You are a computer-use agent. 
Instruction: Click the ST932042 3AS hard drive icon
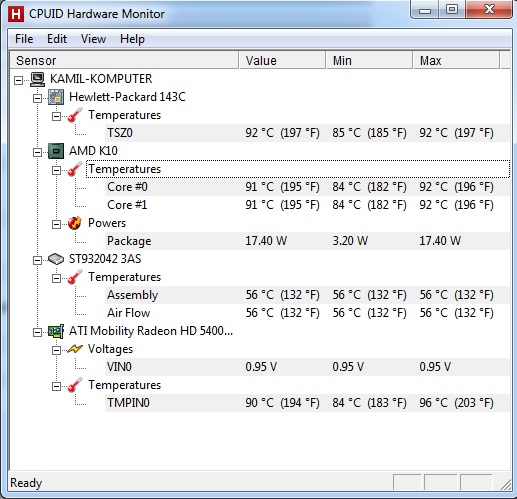pyautogui.click(x=56, y=259)
